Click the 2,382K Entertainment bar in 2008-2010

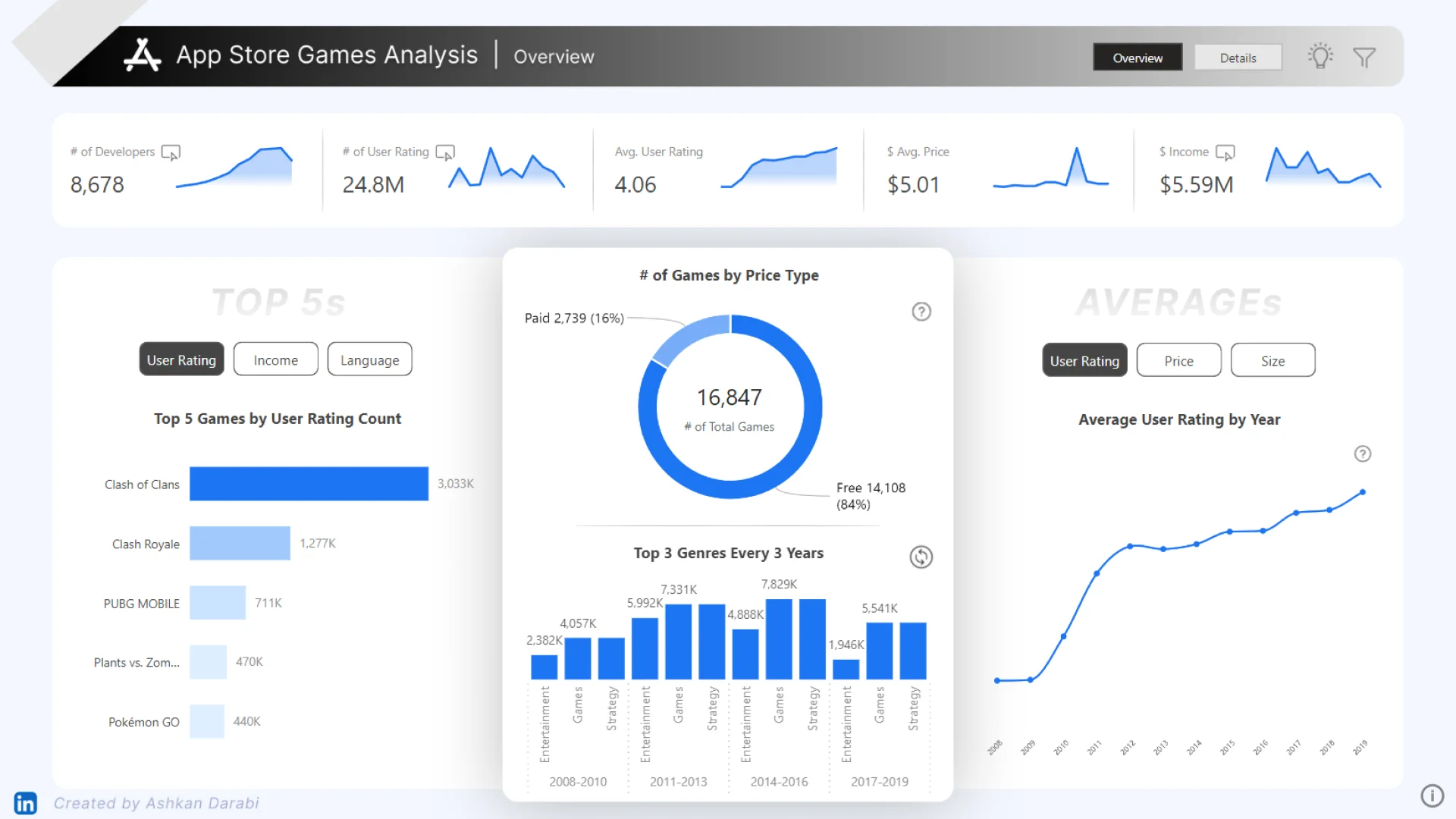pos(544,667)
